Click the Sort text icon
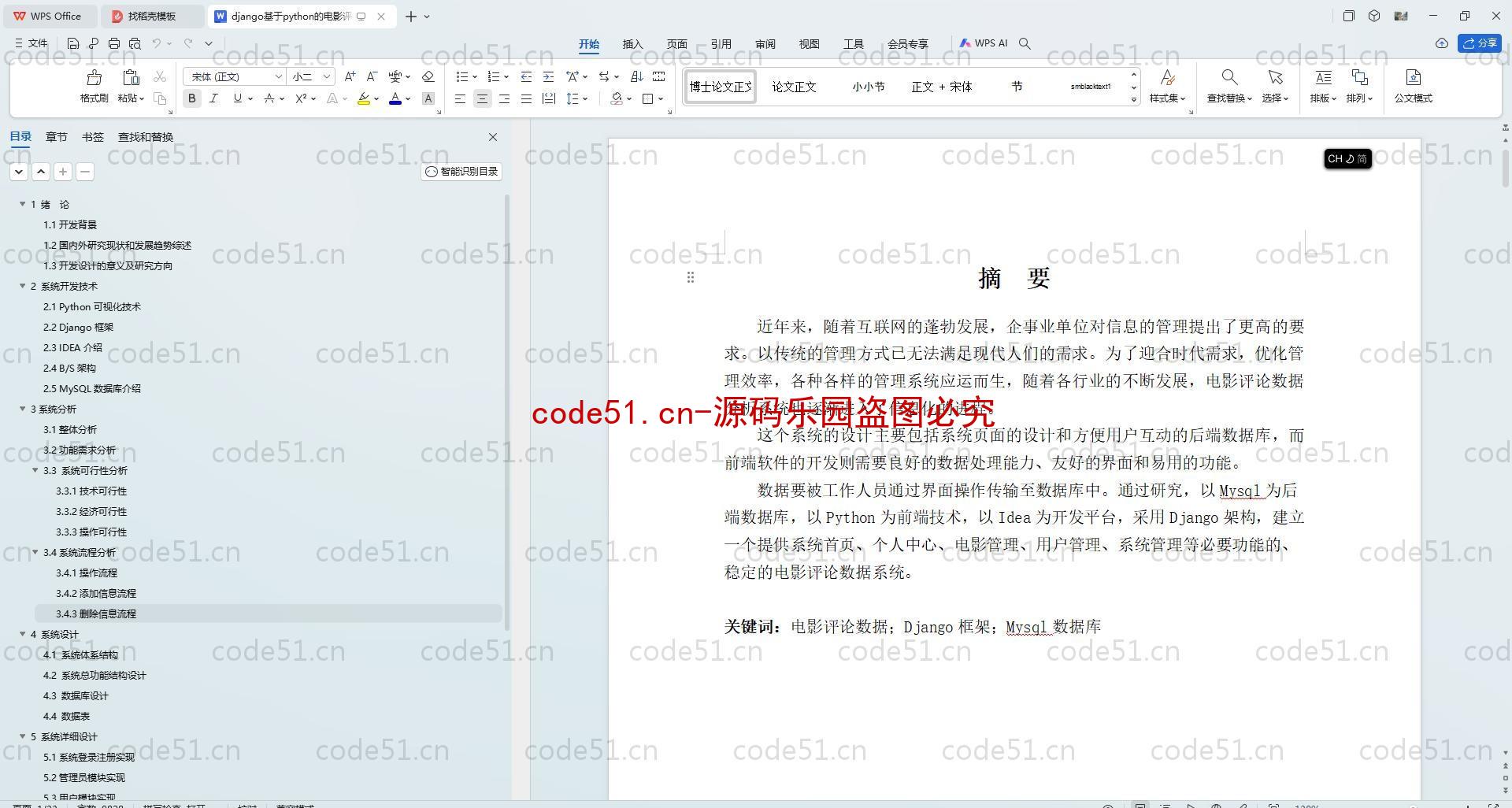 pyautogui.click(x=636, y=76)
